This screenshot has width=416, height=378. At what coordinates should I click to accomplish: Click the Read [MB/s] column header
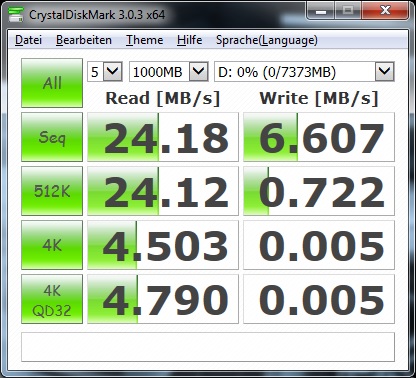163,99
